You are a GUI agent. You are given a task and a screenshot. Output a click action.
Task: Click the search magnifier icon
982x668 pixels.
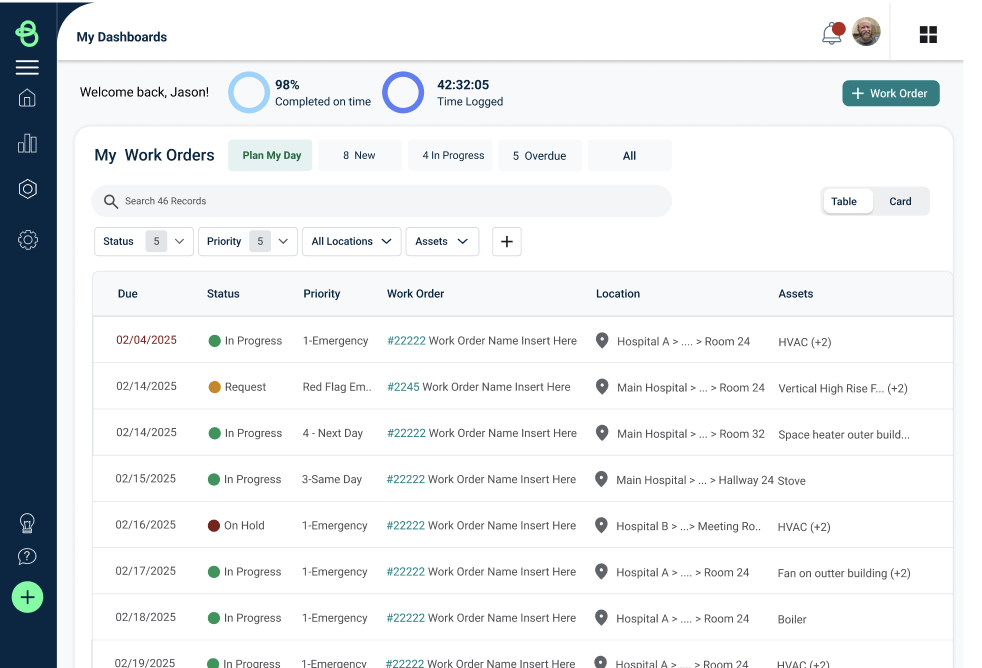(111, 201)
